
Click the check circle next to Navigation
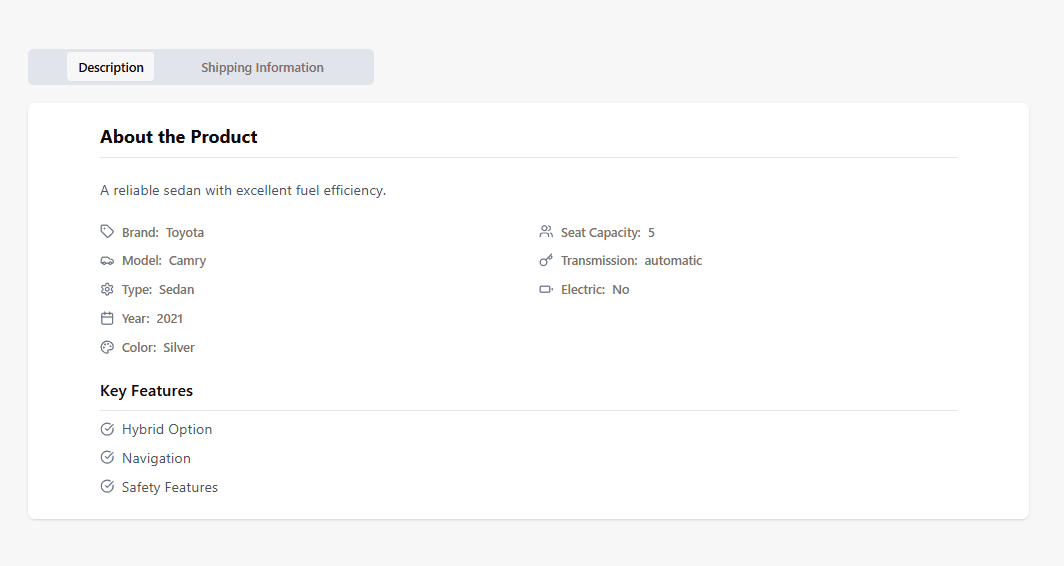[x=107, y=458]
